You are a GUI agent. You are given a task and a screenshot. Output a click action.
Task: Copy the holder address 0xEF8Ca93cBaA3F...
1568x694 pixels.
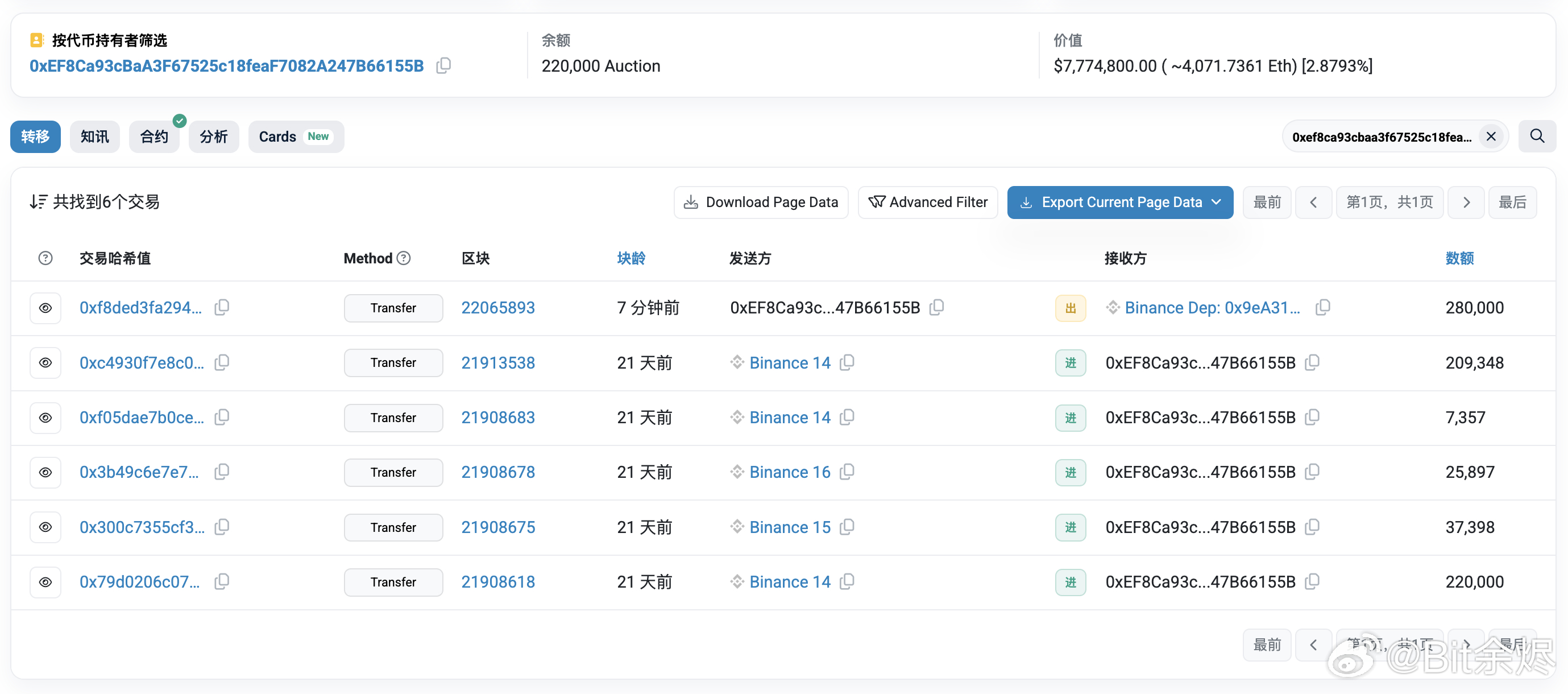coord(444,65)
